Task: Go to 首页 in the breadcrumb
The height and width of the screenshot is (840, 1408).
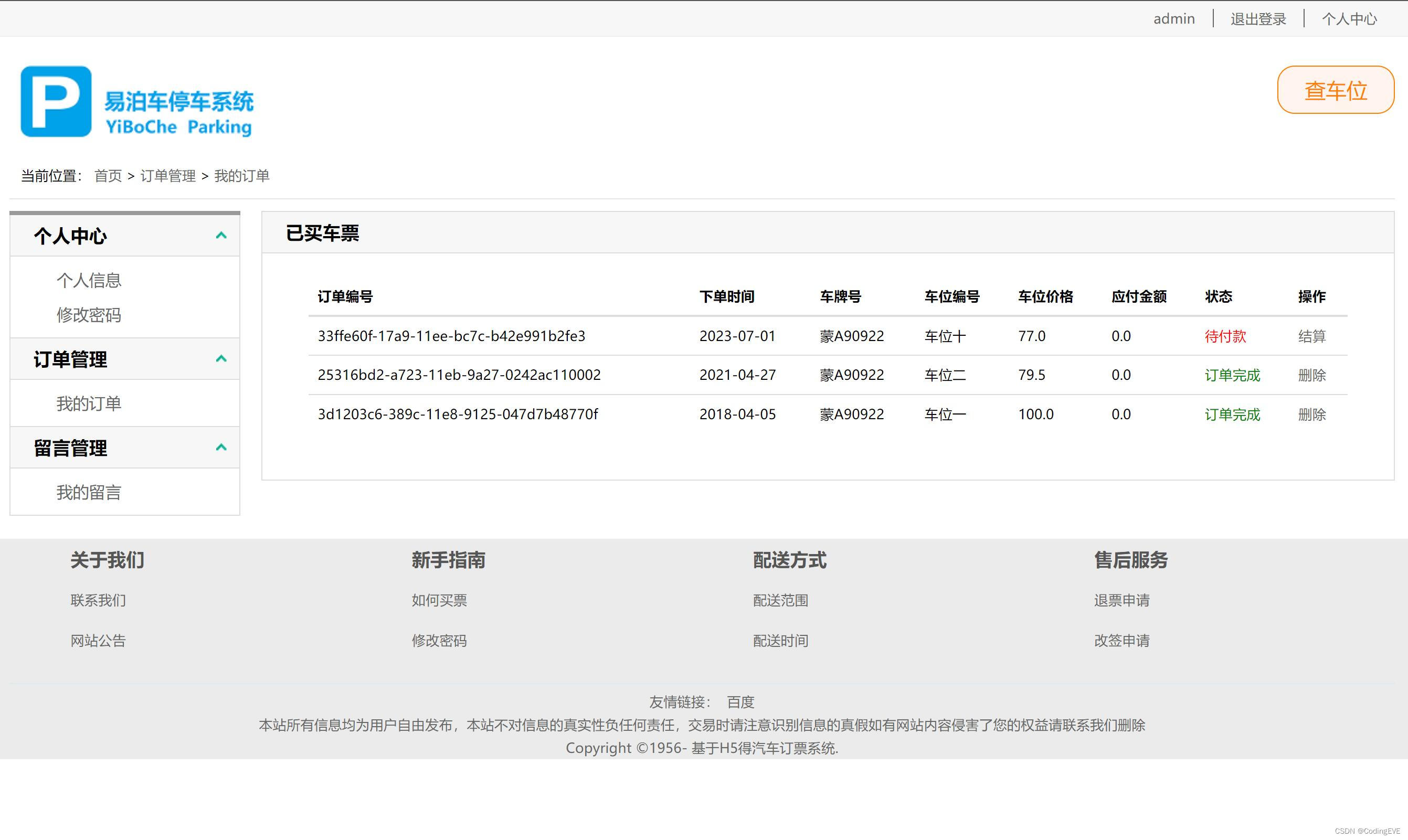Action: [x=108, y=176]
